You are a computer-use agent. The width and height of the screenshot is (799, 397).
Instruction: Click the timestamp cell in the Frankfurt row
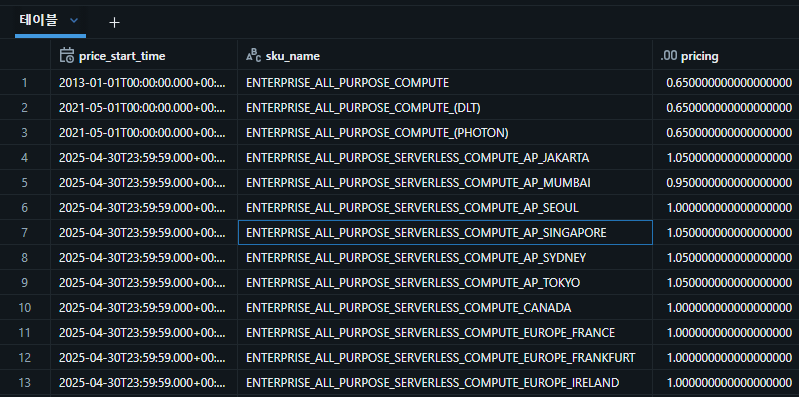point(144,357)
